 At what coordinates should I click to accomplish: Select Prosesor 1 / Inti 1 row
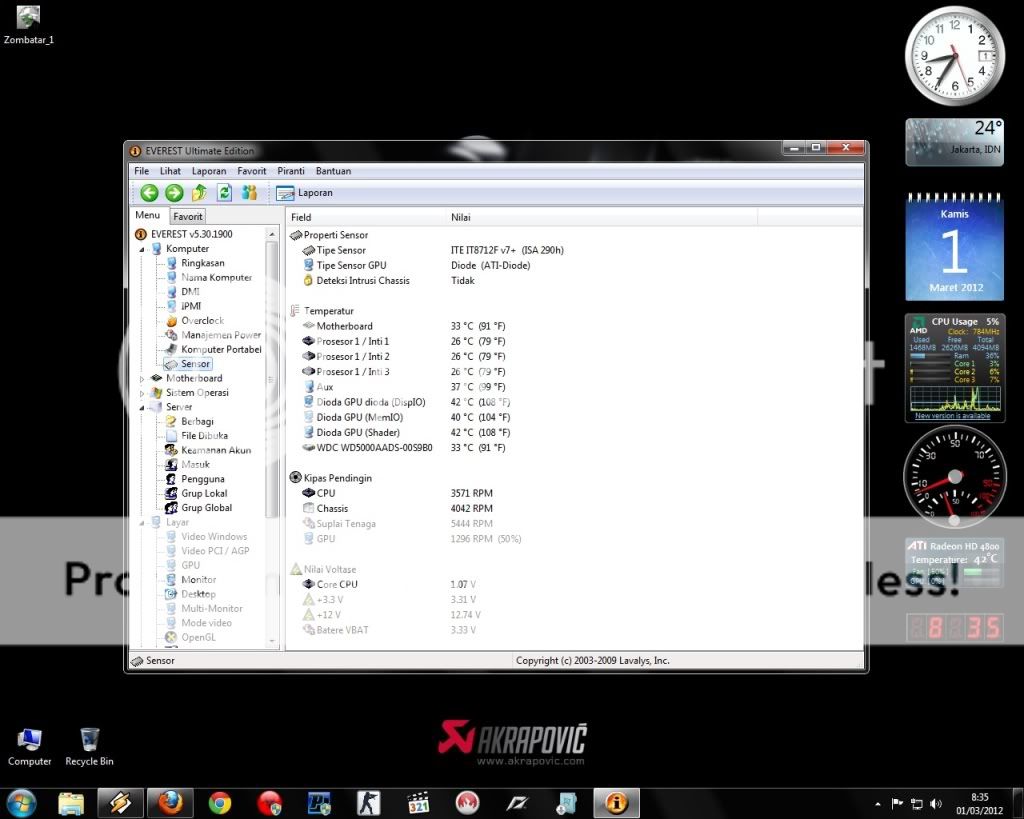click(x=404, y=341)
